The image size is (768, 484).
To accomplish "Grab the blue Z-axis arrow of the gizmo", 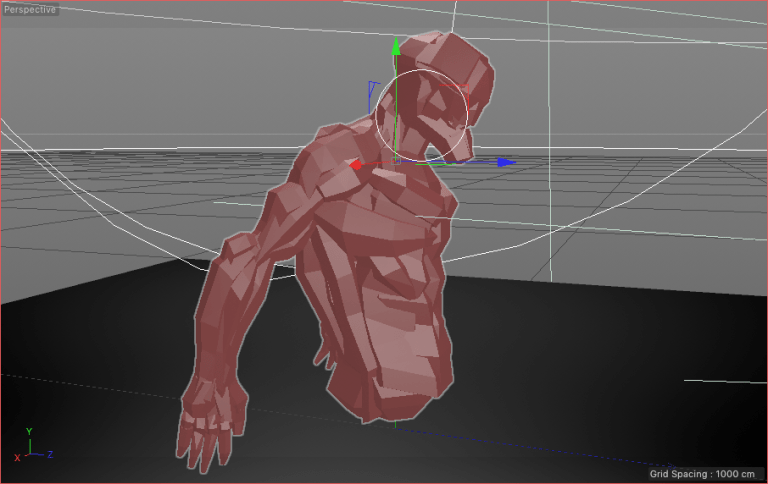I will [507, 161].
